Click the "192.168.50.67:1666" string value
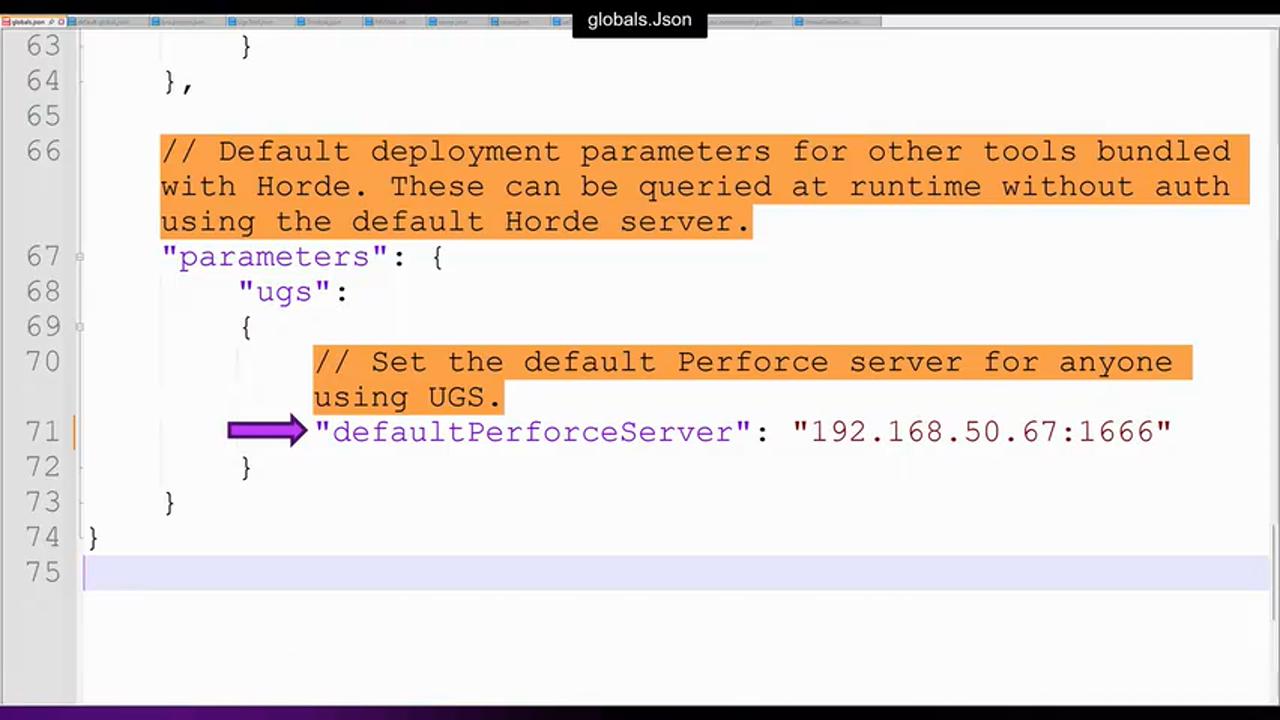 [981, 432]
